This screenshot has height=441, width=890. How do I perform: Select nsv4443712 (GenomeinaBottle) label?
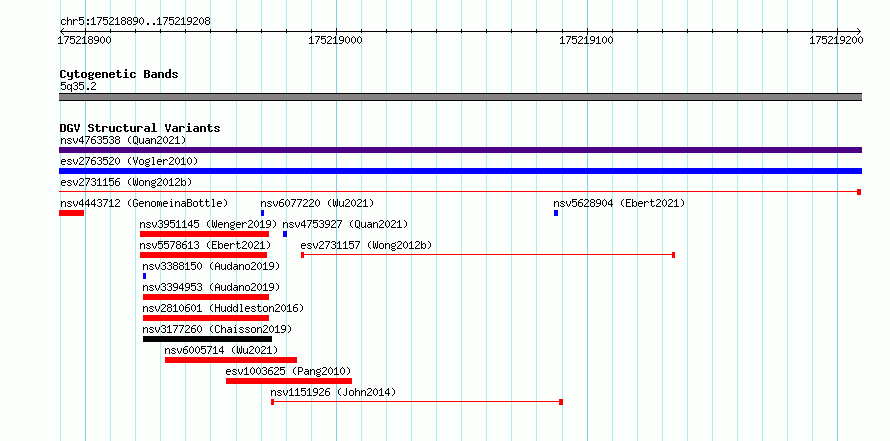pos(144,203)
